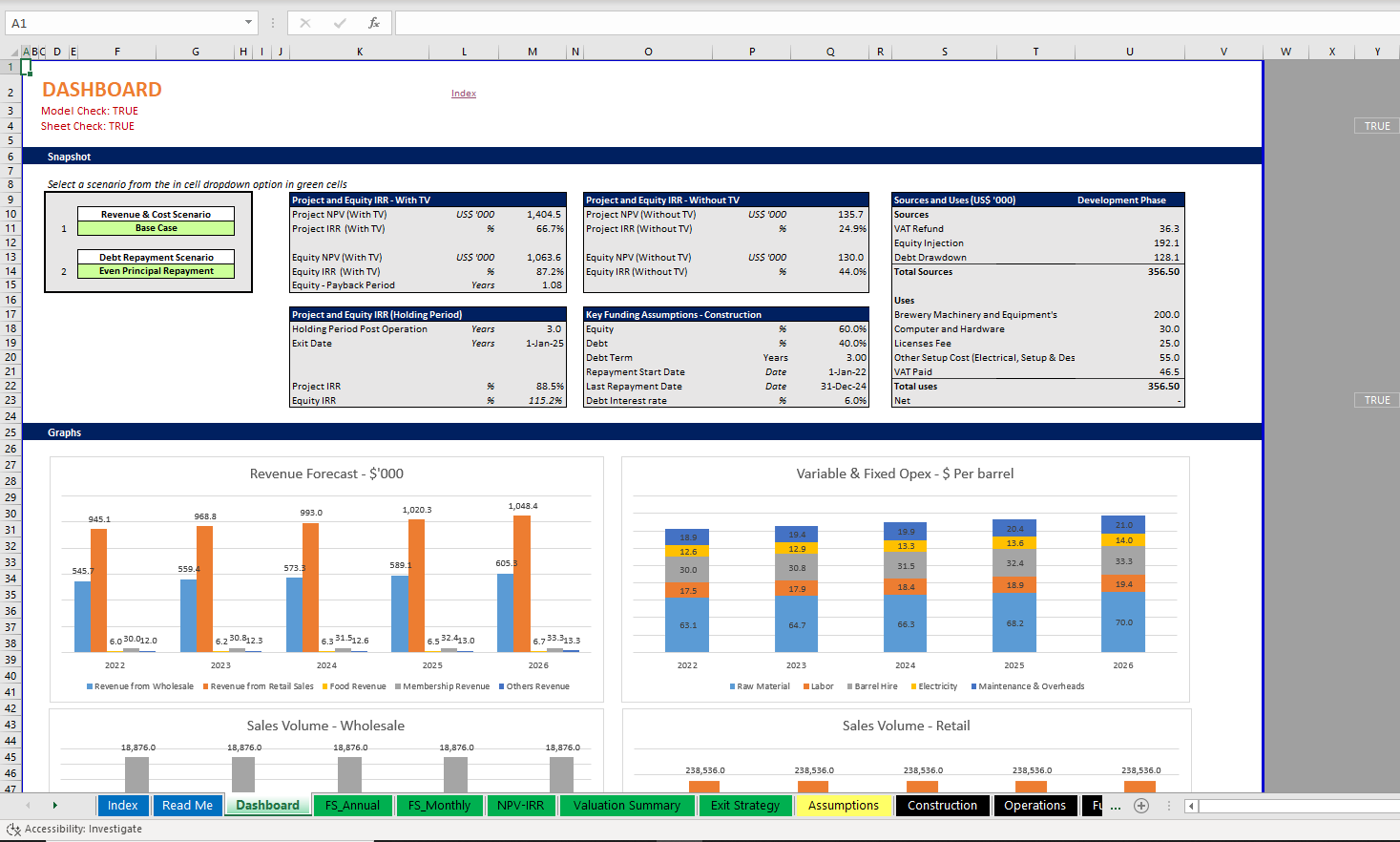Click the ellipsis to reveal hidden sheet tabs
The image size is (1400, 842).
(x=1115, y=806)
